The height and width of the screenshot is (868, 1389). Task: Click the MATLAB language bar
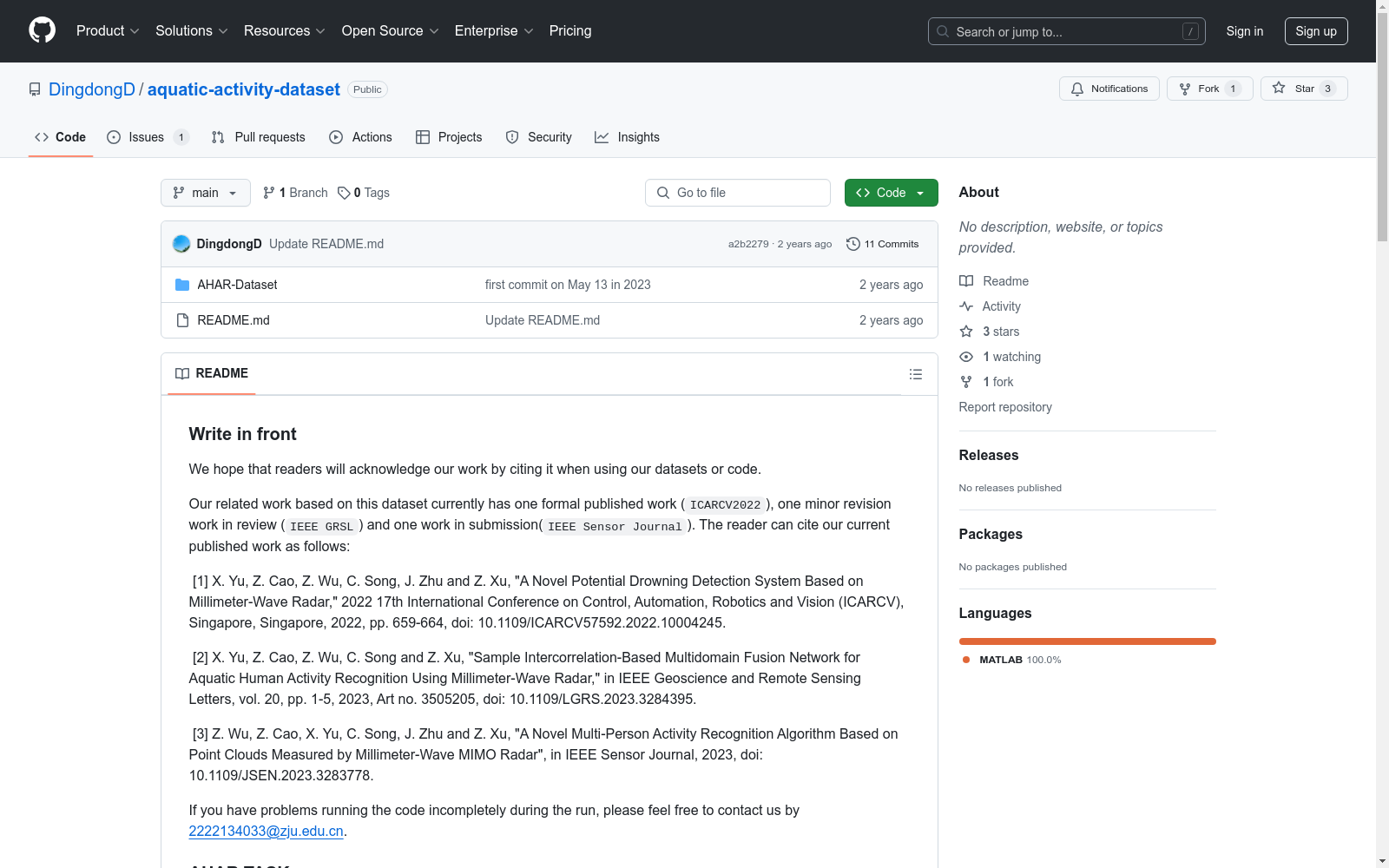tap(1087, 641)
